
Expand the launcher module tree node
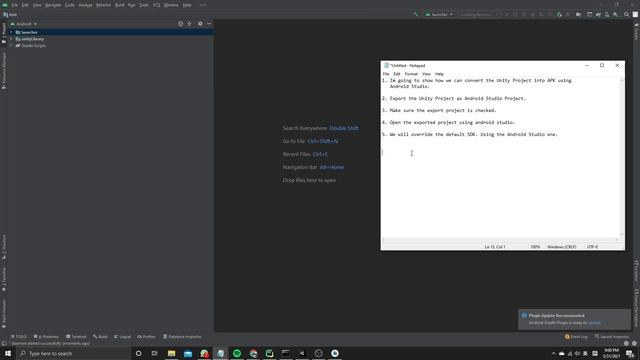(x=11, y=32)
